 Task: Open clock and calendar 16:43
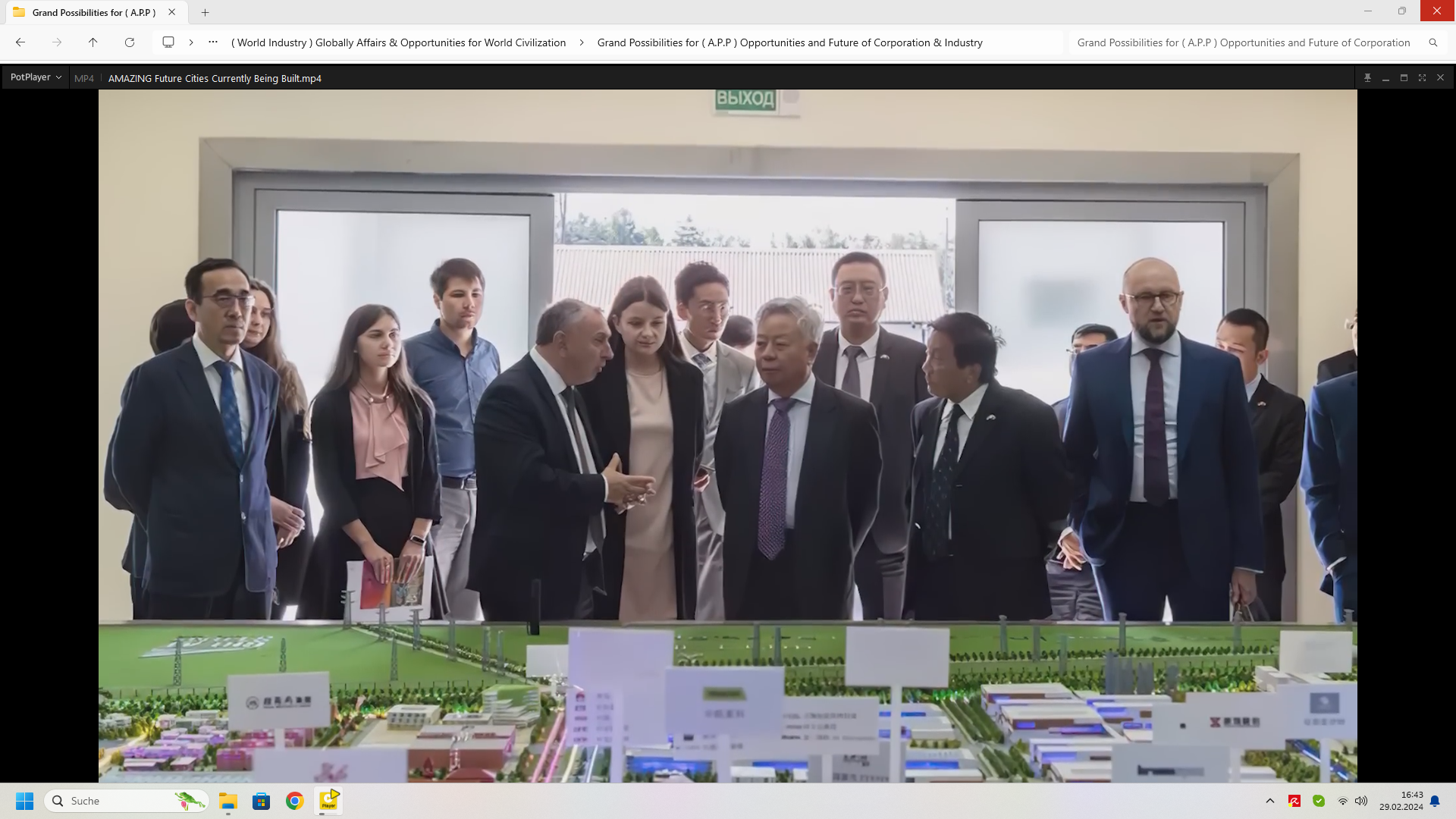1401,801
